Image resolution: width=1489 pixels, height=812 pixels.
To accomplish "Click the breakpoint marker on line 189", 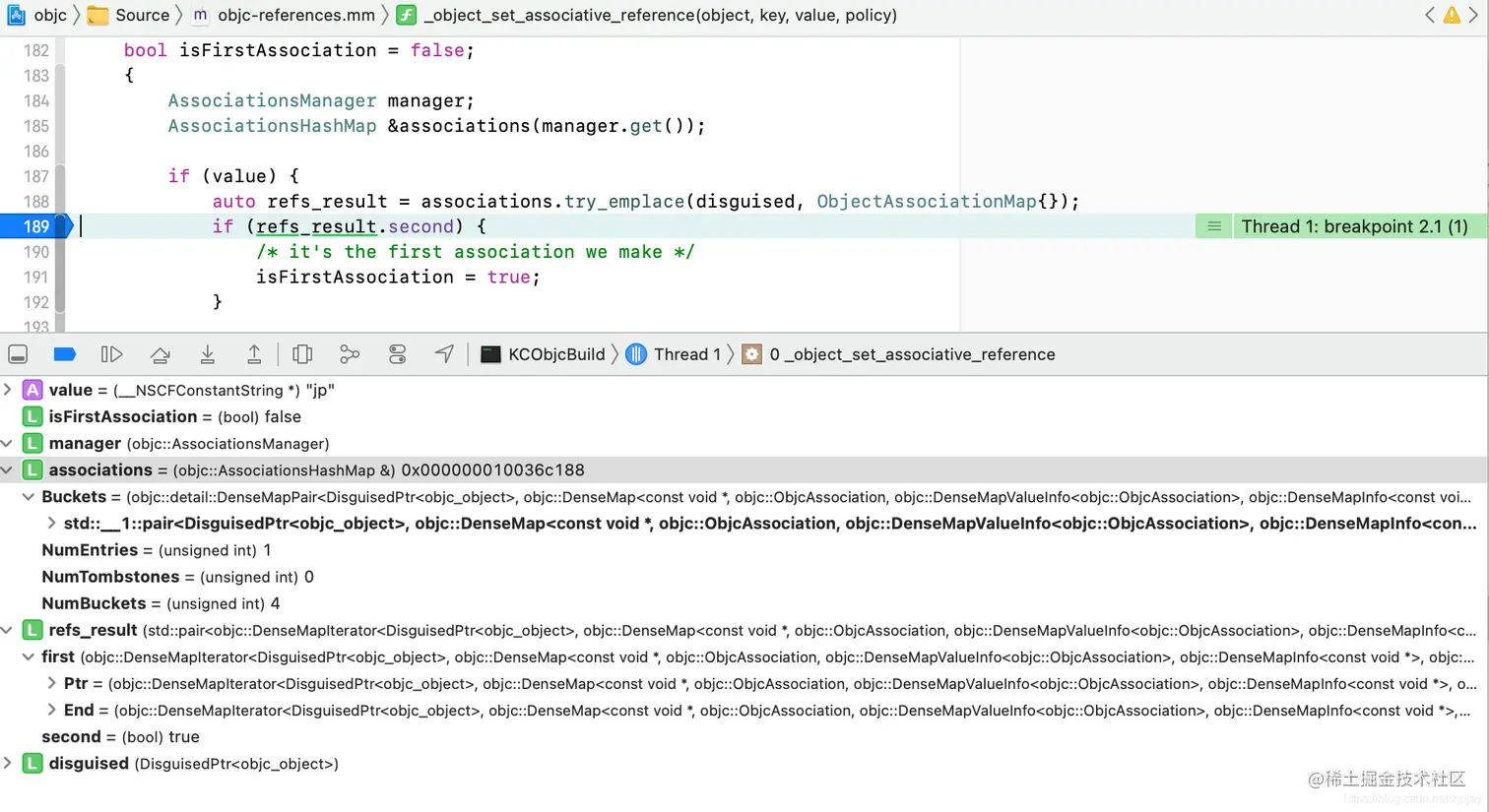I will tap(37, 226).
